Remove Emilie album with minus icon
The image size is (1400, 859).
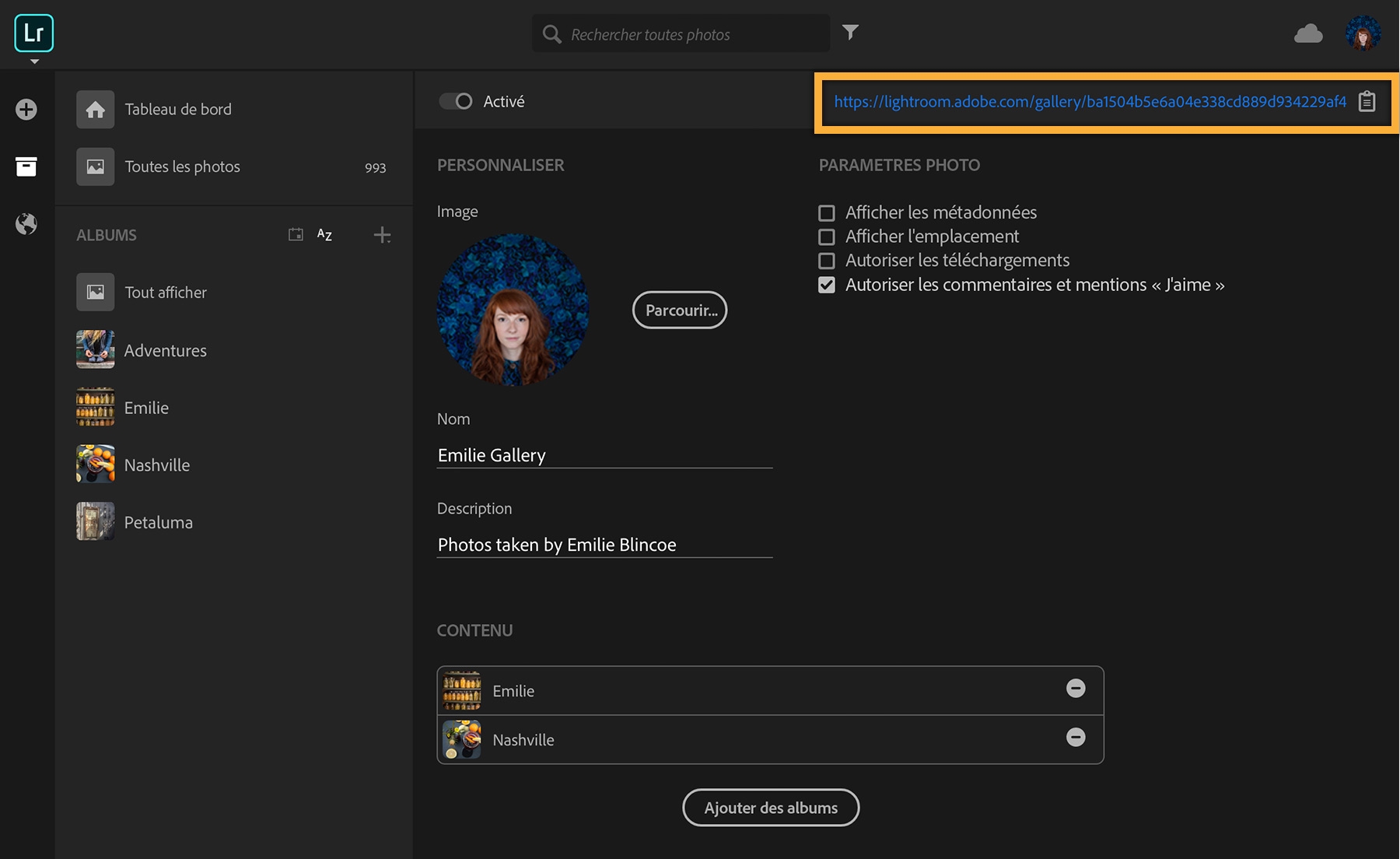[x=1076, y=689]
